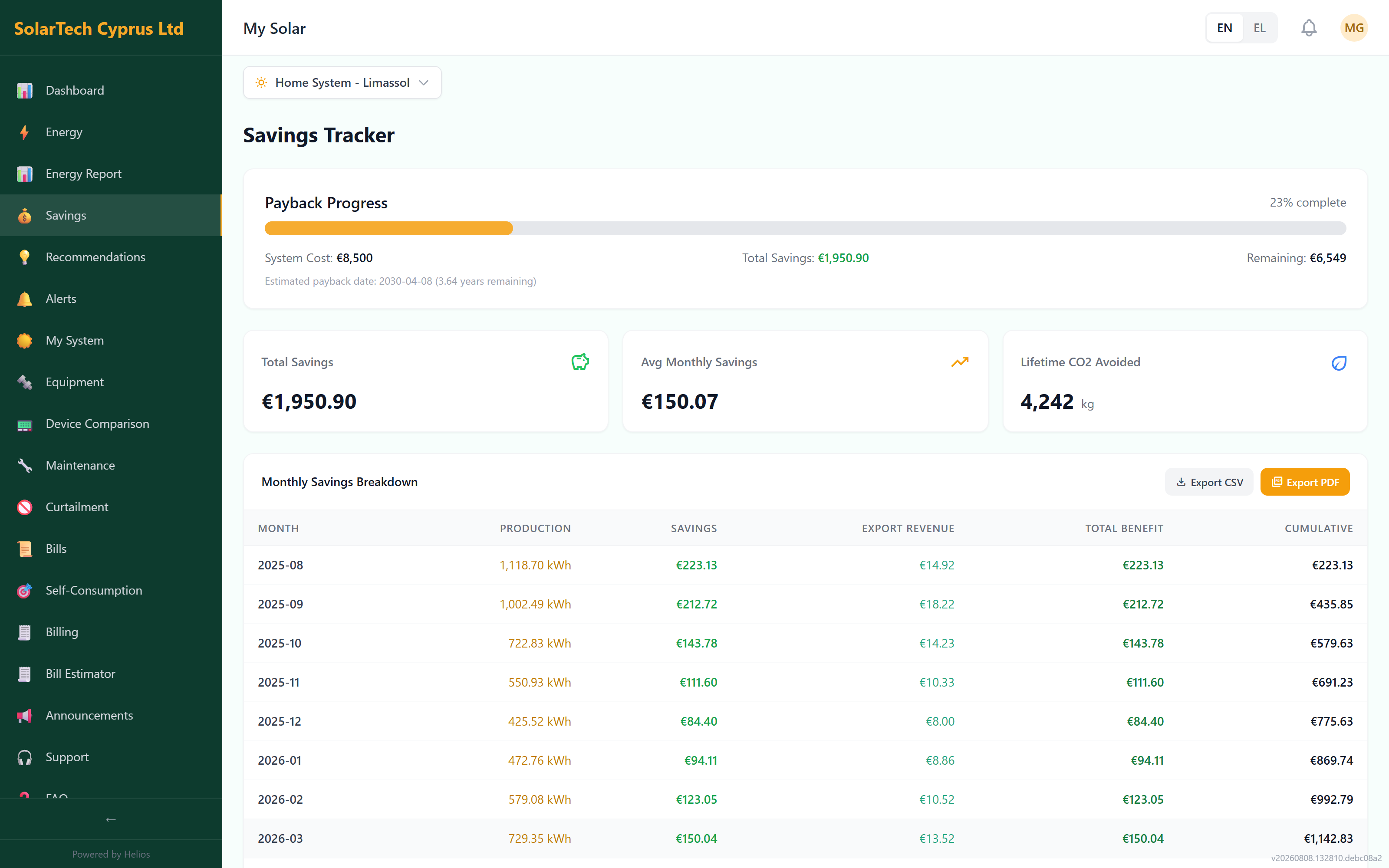Click the PRODUCTION column header
This screenshot has height=868, width=1389.
pos(535,529)
